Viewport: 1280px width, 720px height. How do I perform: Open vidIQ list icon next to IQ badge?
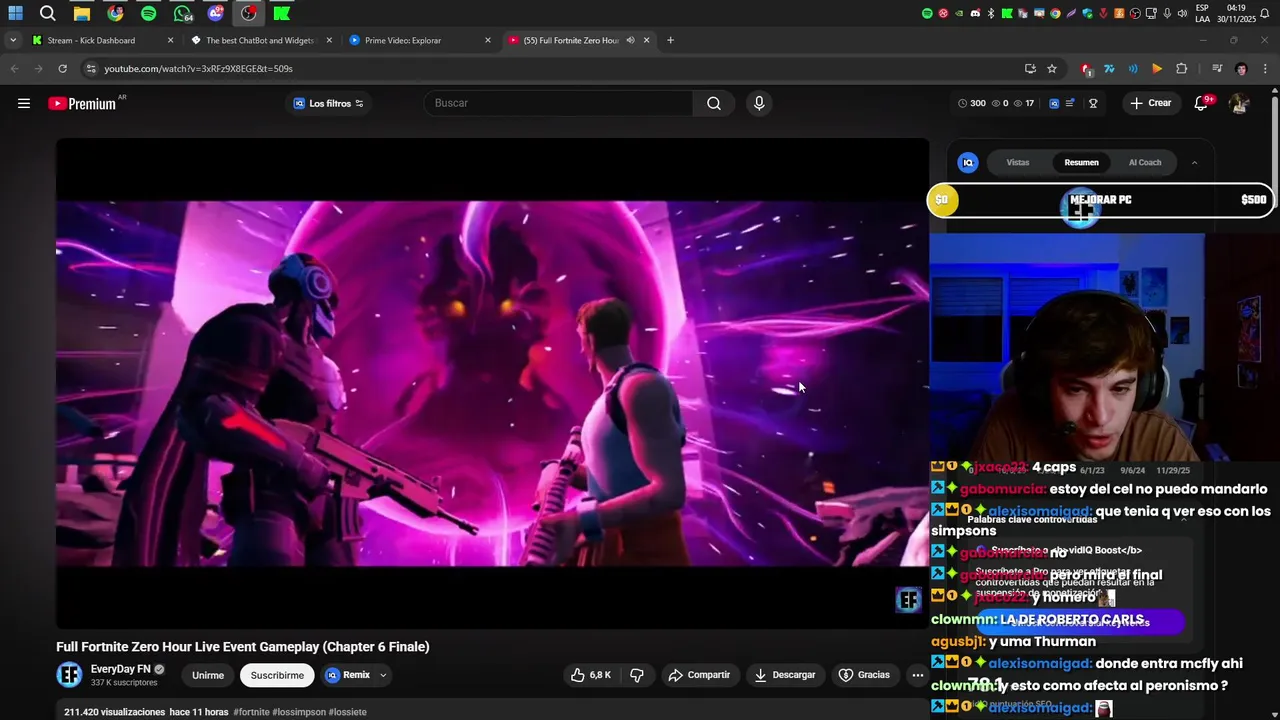coord(1070,103)
